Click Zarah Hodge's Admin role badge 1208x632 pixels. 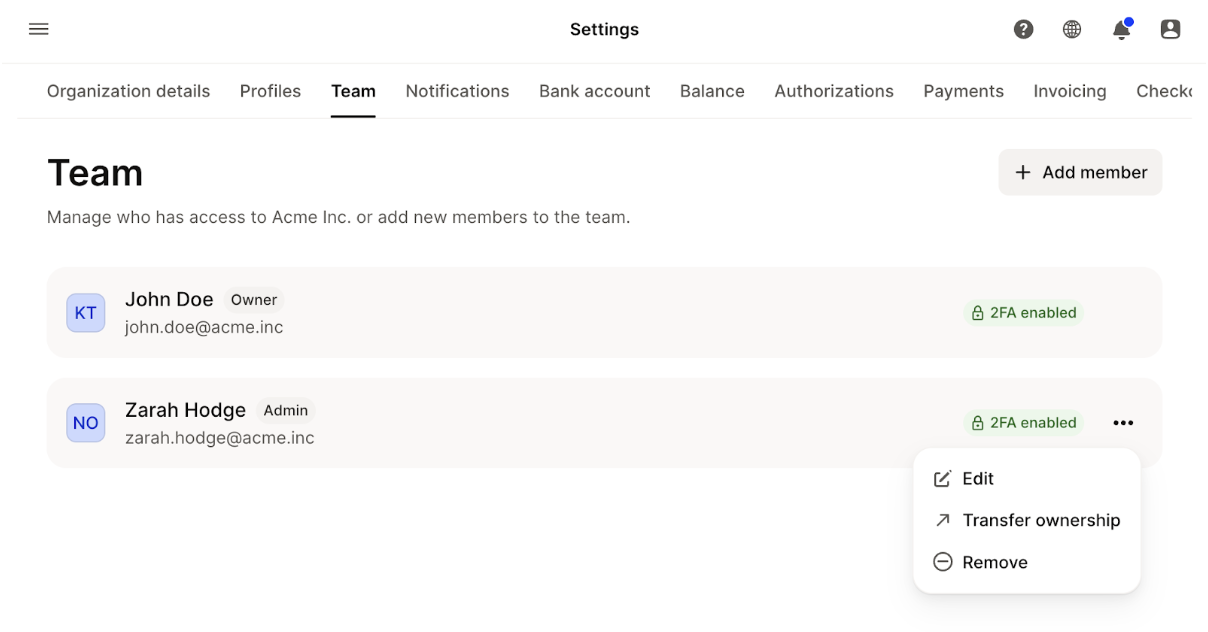(x=285, y=410)
